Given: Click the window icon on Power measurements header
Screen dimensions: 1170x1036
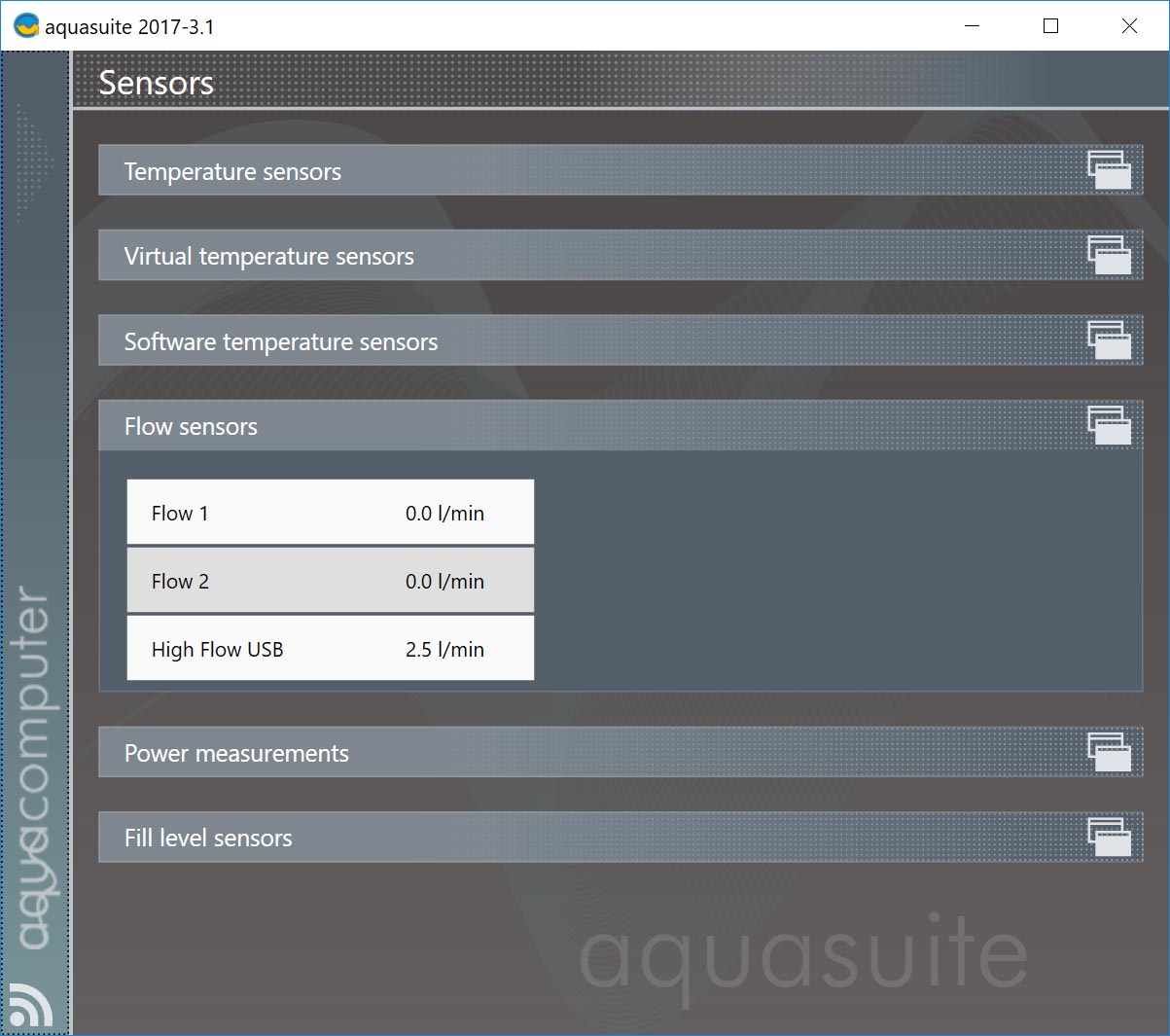Looking at the screenshot, I should pyautogui.click(x=1109, y=752).
